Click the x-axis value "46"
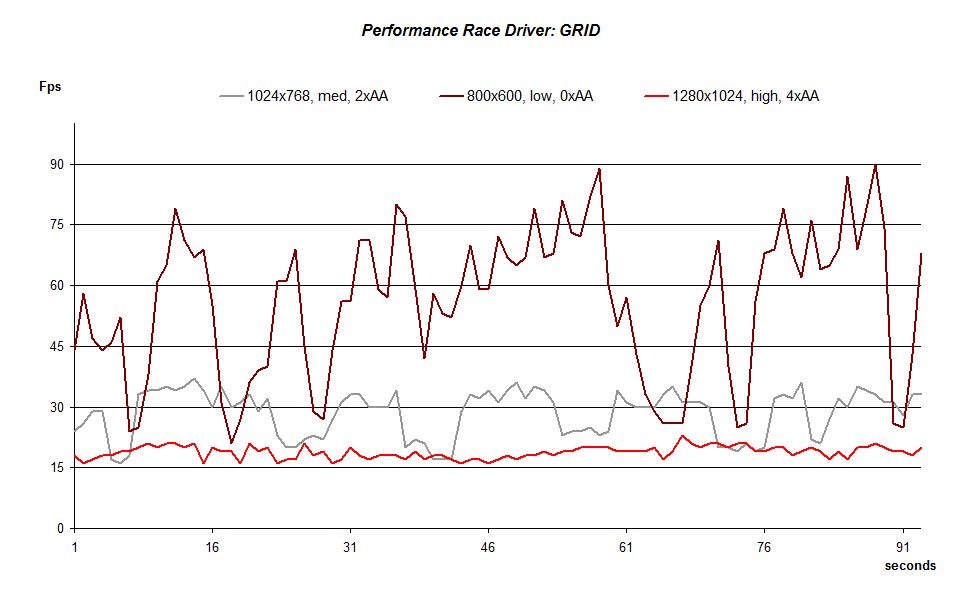This screenshot has width=965, height=597. 488,548
